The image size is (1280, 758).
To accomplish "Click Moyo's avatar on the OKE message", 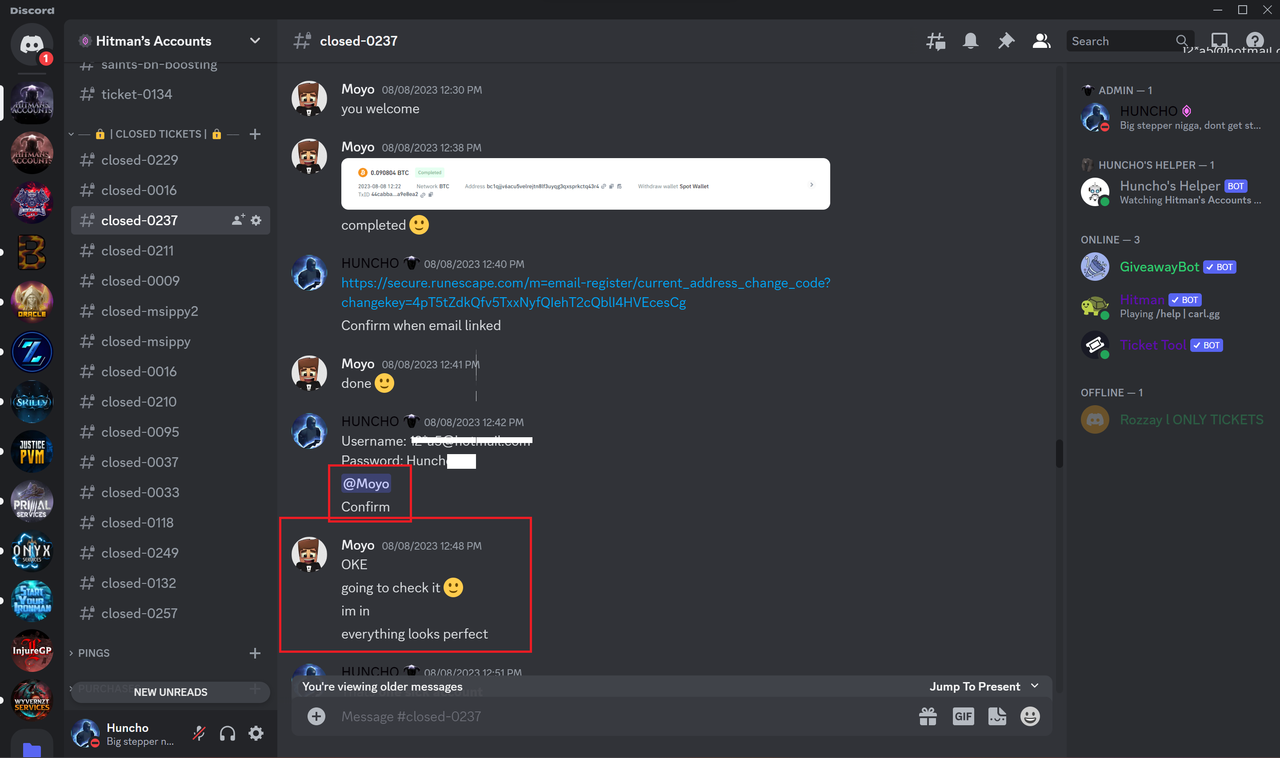I will pyautogui.click(x=309, y=554).
